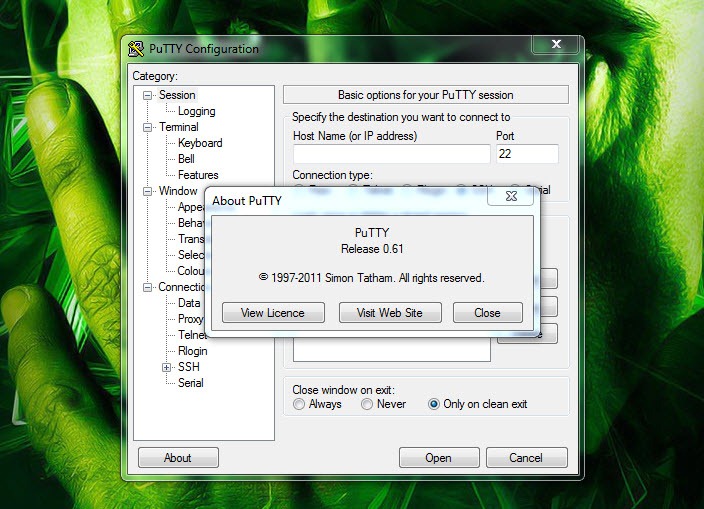Click the Host Name input field

point(392,154)
